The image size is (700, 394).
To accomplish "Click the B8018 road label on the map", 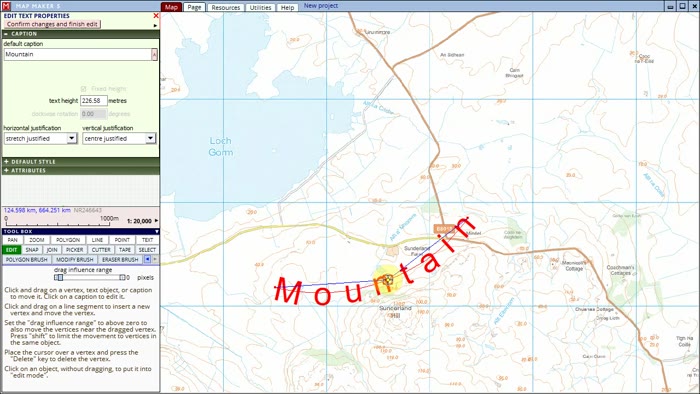I will click(445, 229).
